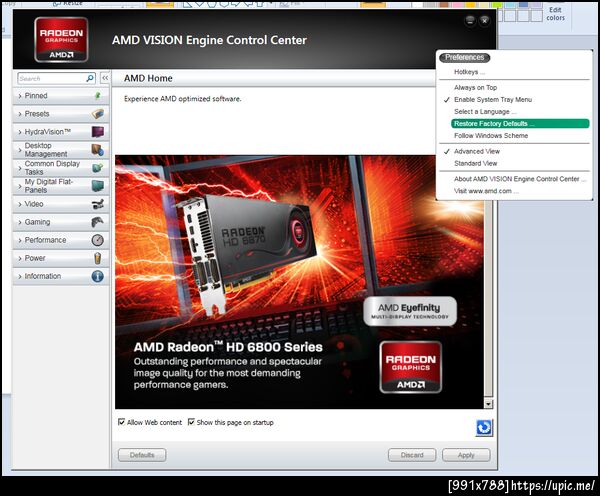Expand My Digital Flat-Panels section
Viewport: 600px width, 496px height.
[x=61, y=186]
